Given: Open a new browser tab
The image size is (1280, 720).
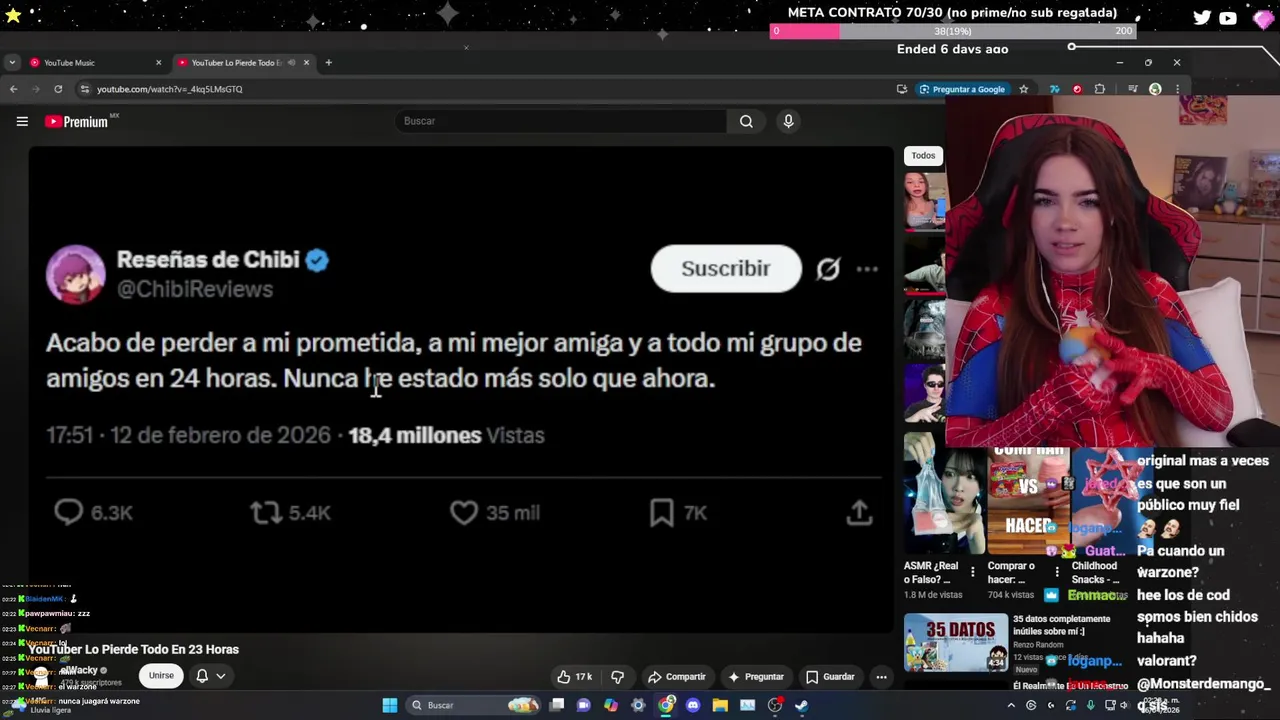Looking at the screenshot, I should [328, 63].
